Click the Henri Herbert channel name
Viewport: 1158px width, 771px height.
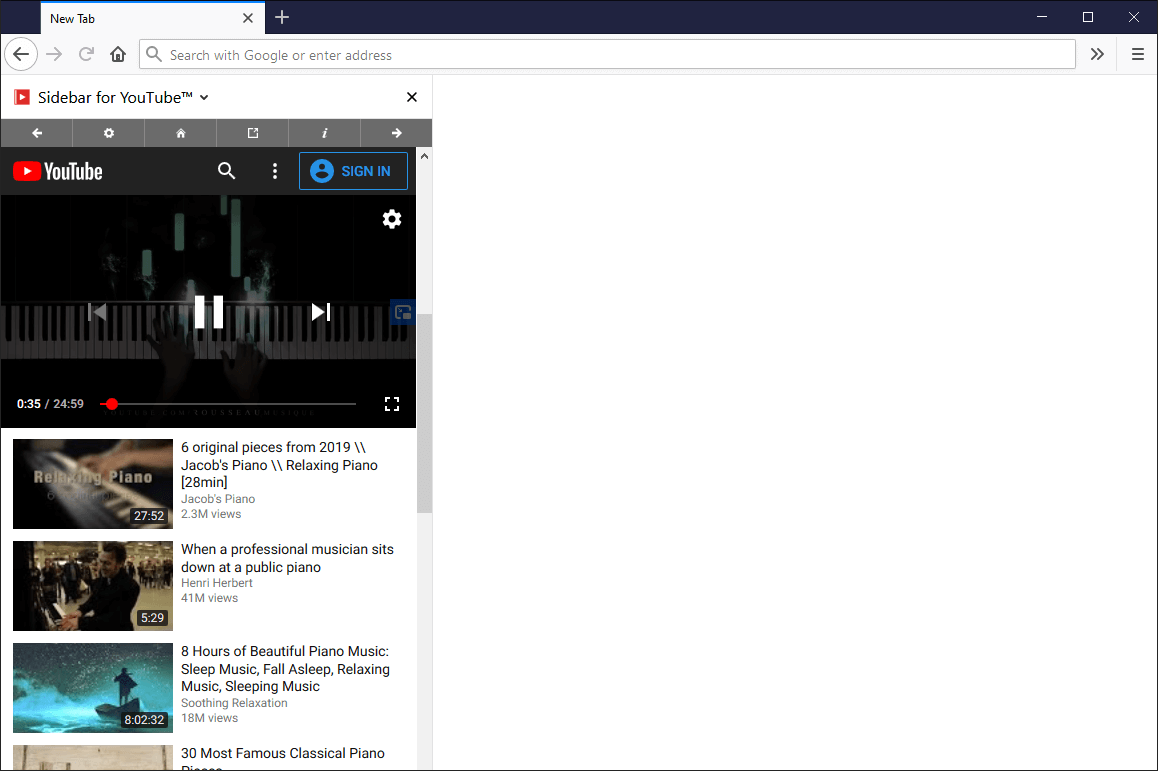click(x=216, y=583)
